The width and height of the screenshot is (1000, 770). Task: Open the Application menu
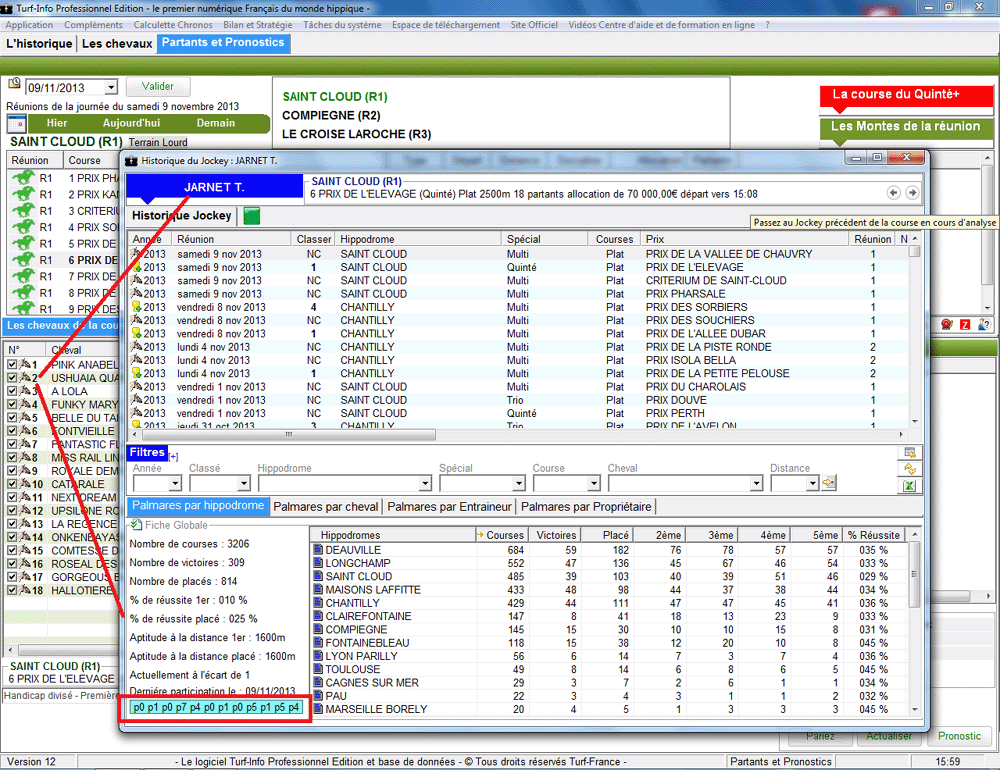tap(29, 25)
